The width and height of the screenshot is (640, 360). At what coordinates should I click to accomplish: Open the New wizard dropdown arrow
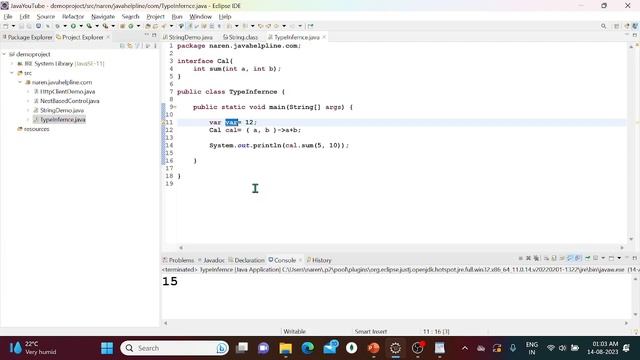[x=13, y=26]
